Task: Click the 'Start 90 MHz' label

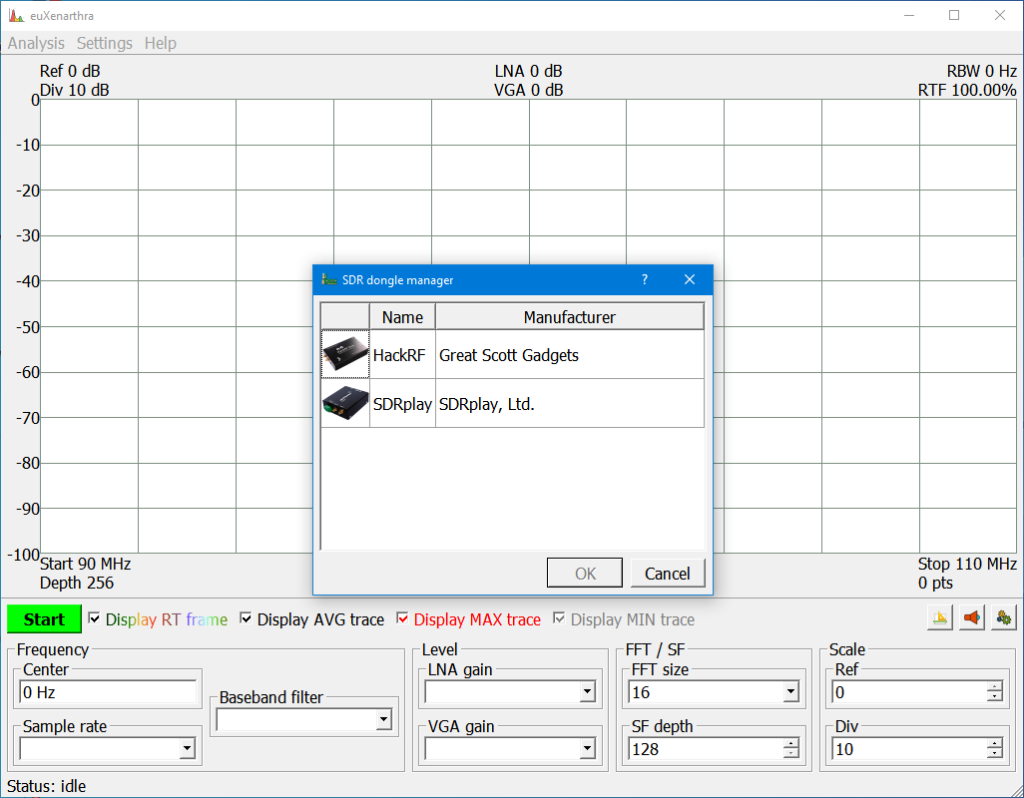Action: click(86, 564)
